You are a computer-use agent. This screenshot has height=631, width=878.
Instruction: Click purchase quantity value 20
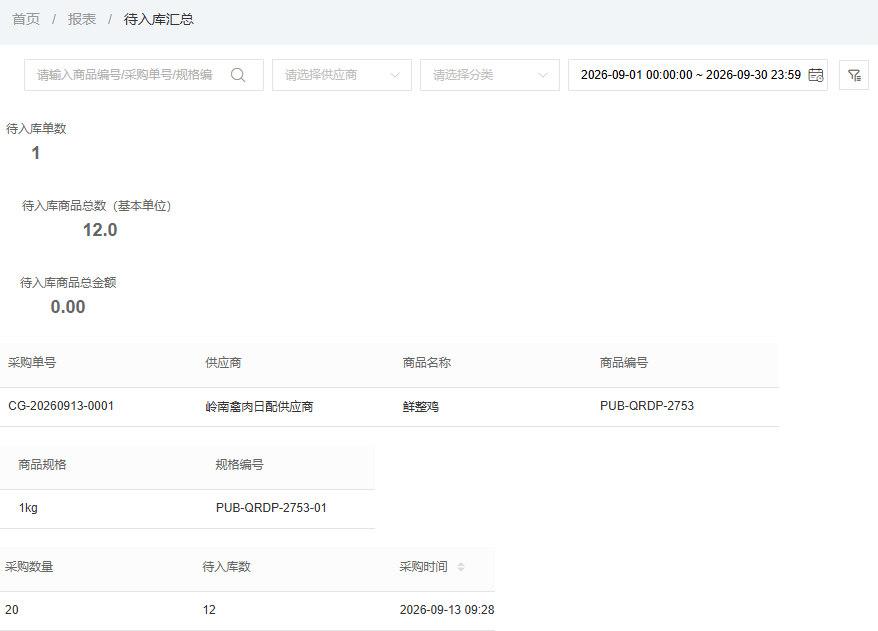point(12,610)
